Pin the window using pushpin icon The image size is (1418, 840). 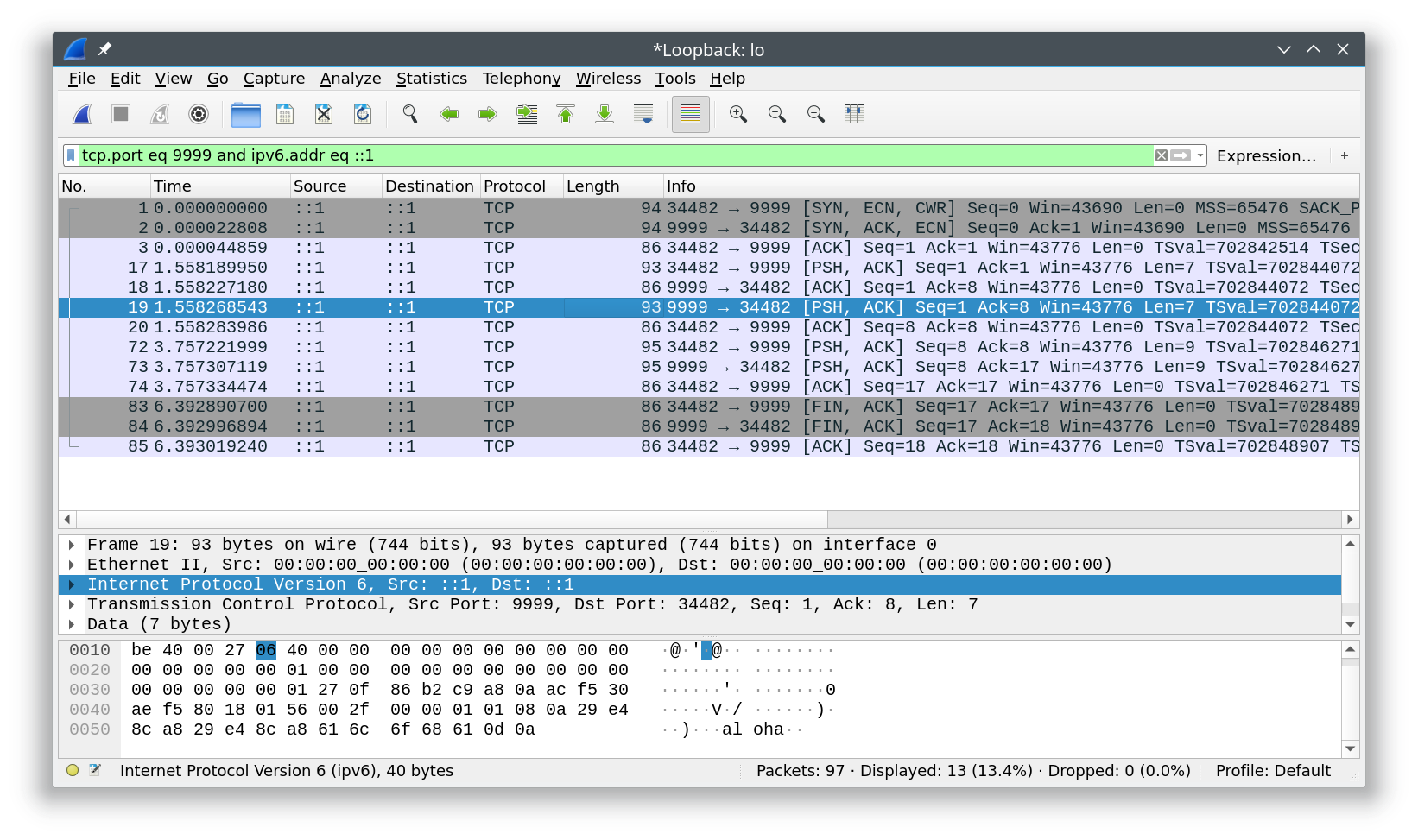click(x=104, y=49)
